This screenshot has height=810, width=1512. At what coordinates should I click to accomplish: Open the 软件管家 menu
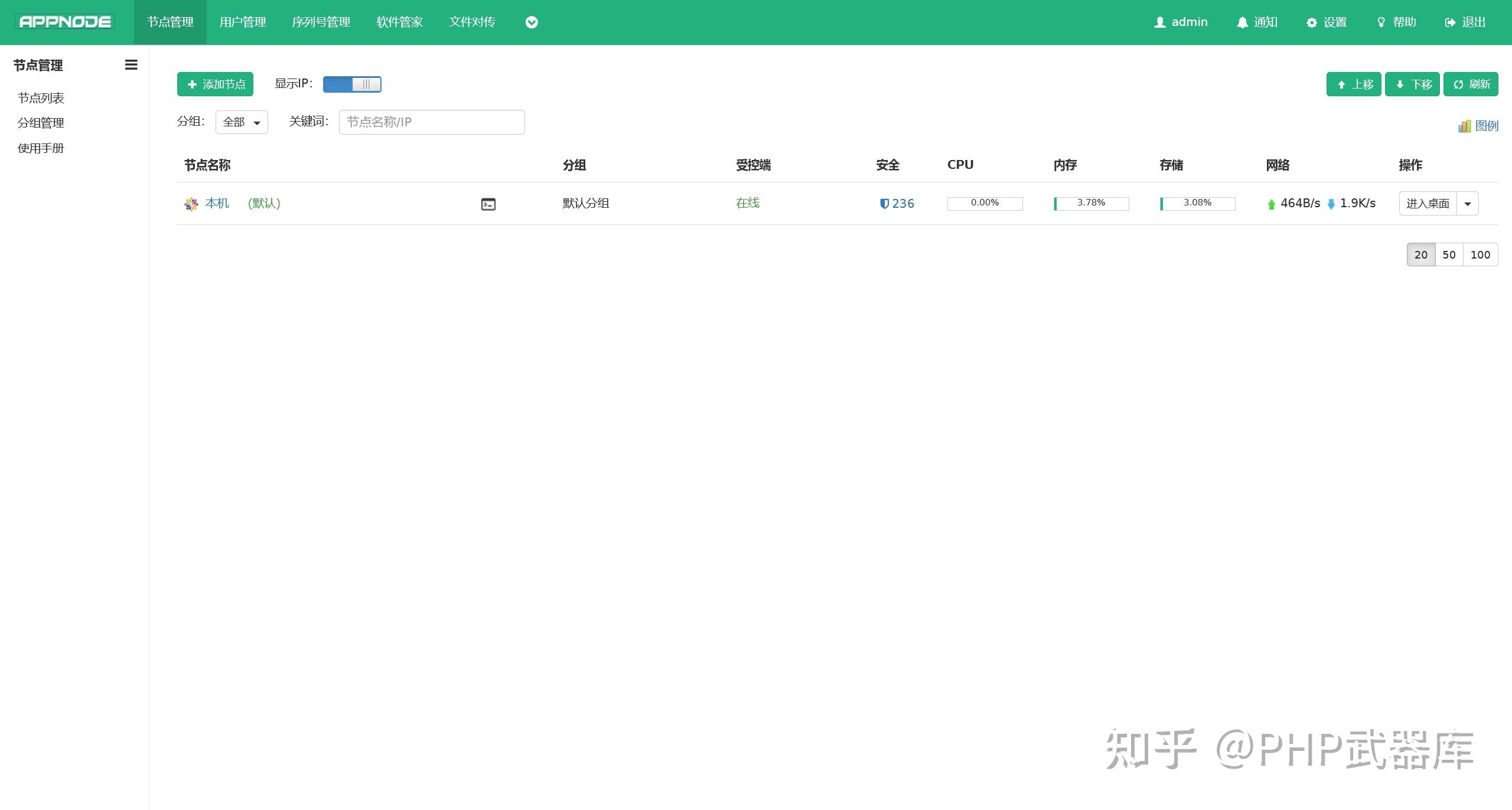pos(399,22)
